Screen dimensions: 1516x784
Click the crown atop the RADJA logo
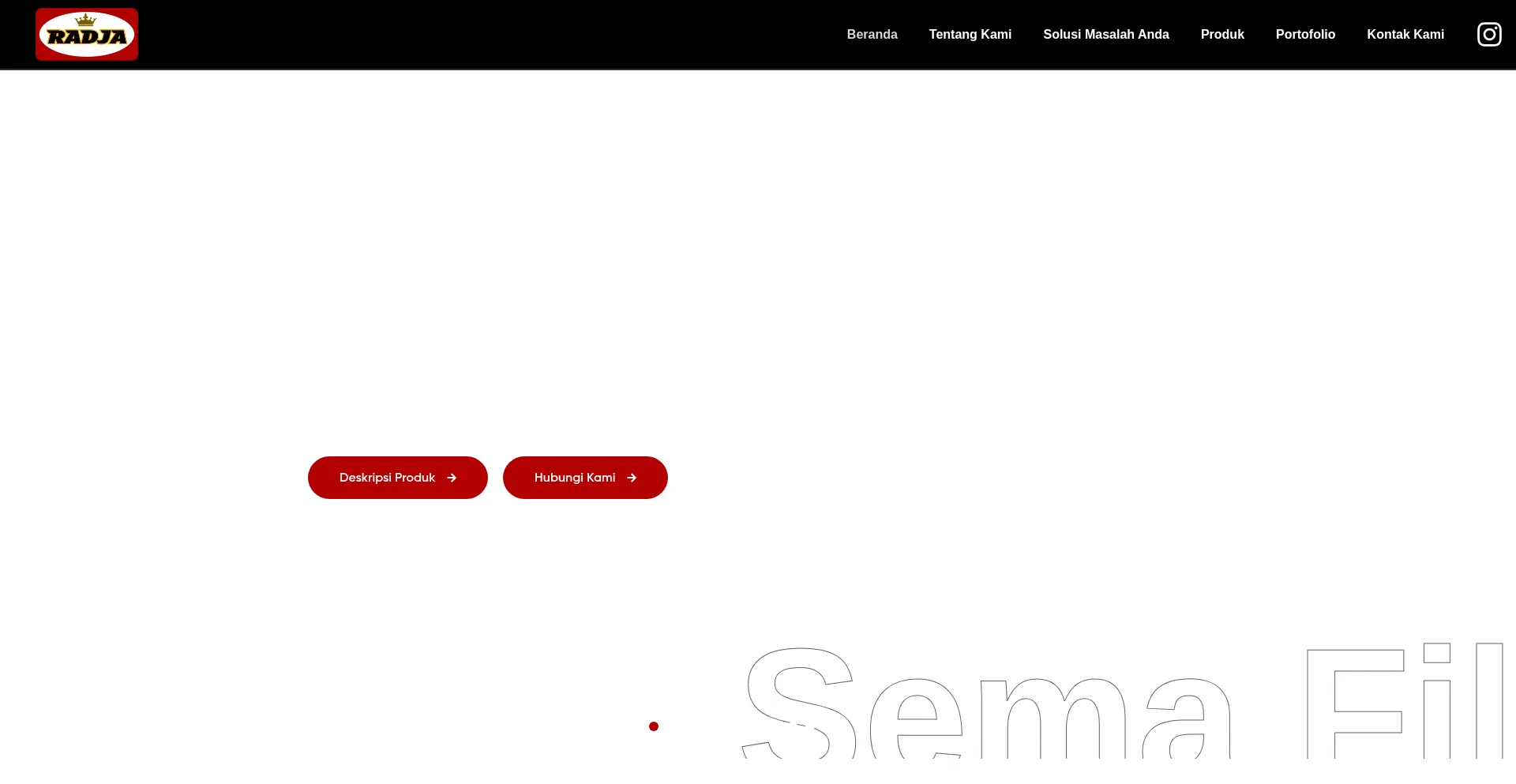click(x=85, y=19)
